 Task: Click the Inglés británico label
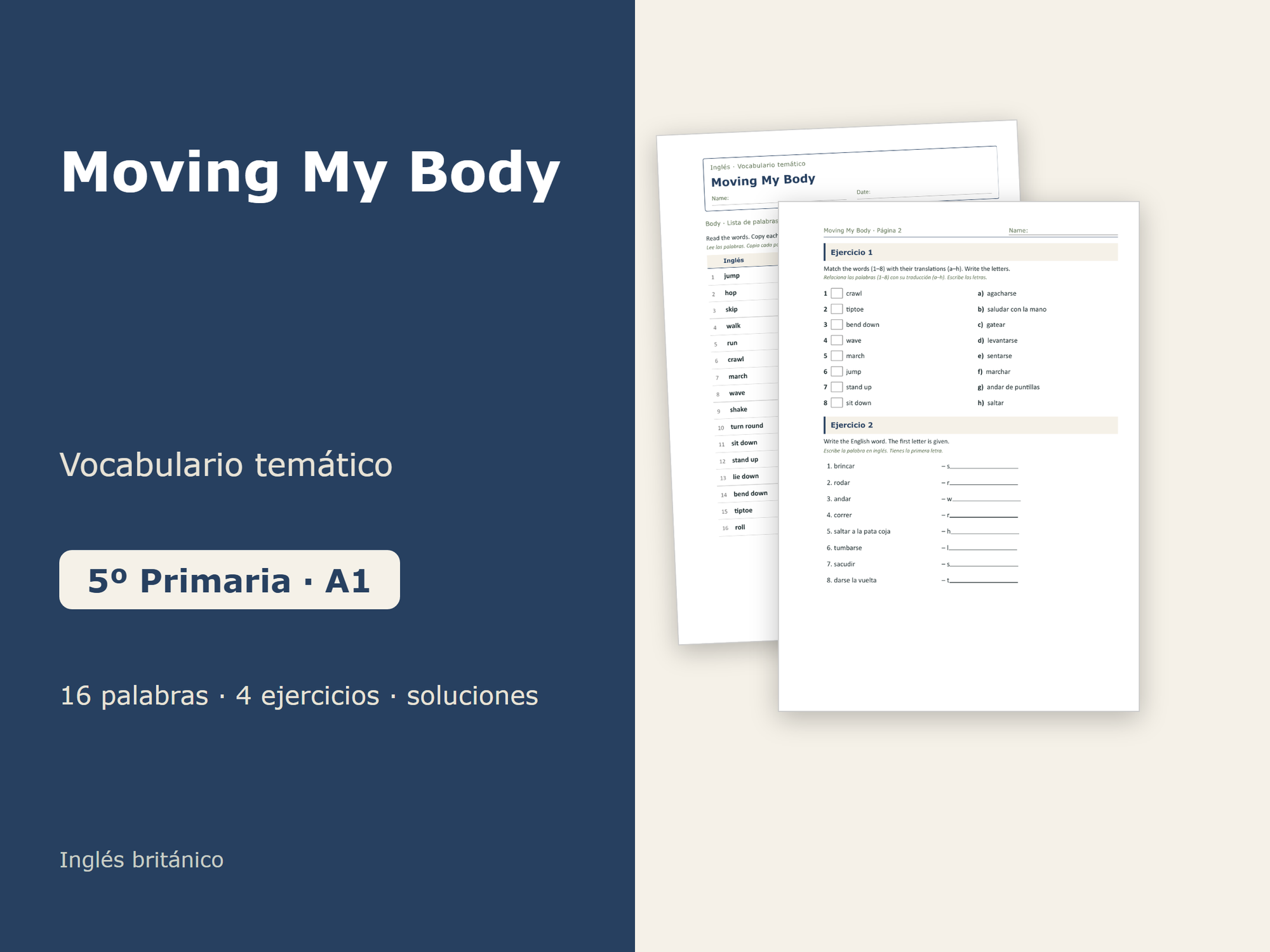click(x=142, y=860)
